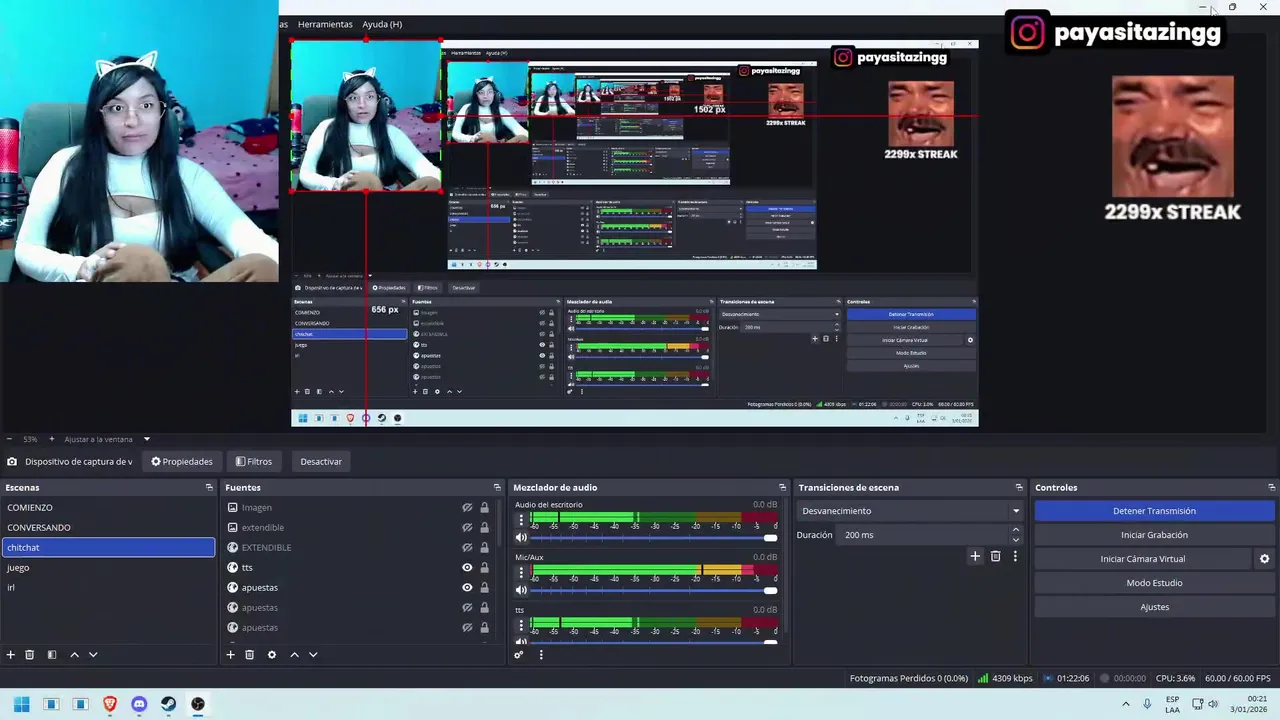Open source Filtros button
The image size is (1280, 720).
click(x=254, y=462)
